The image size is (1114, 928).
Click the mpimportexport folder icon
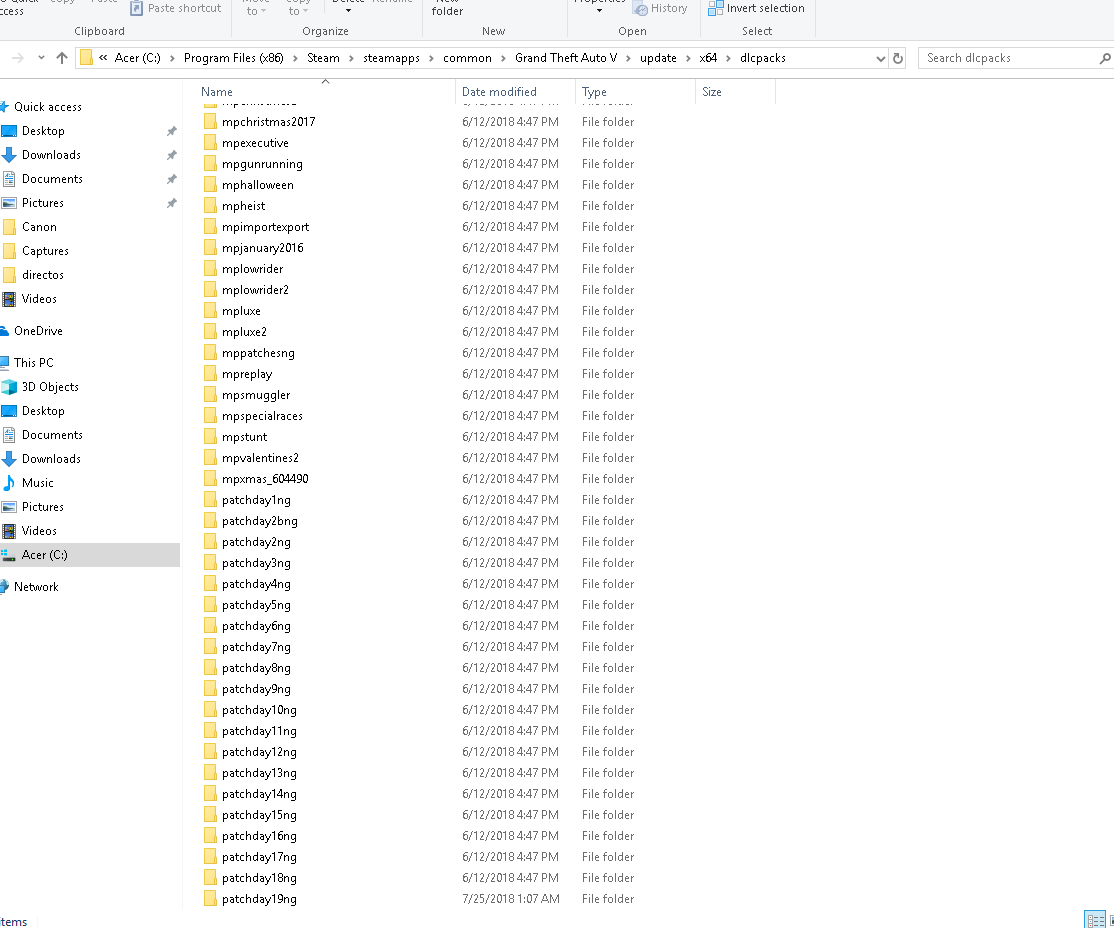coord(210,227)
